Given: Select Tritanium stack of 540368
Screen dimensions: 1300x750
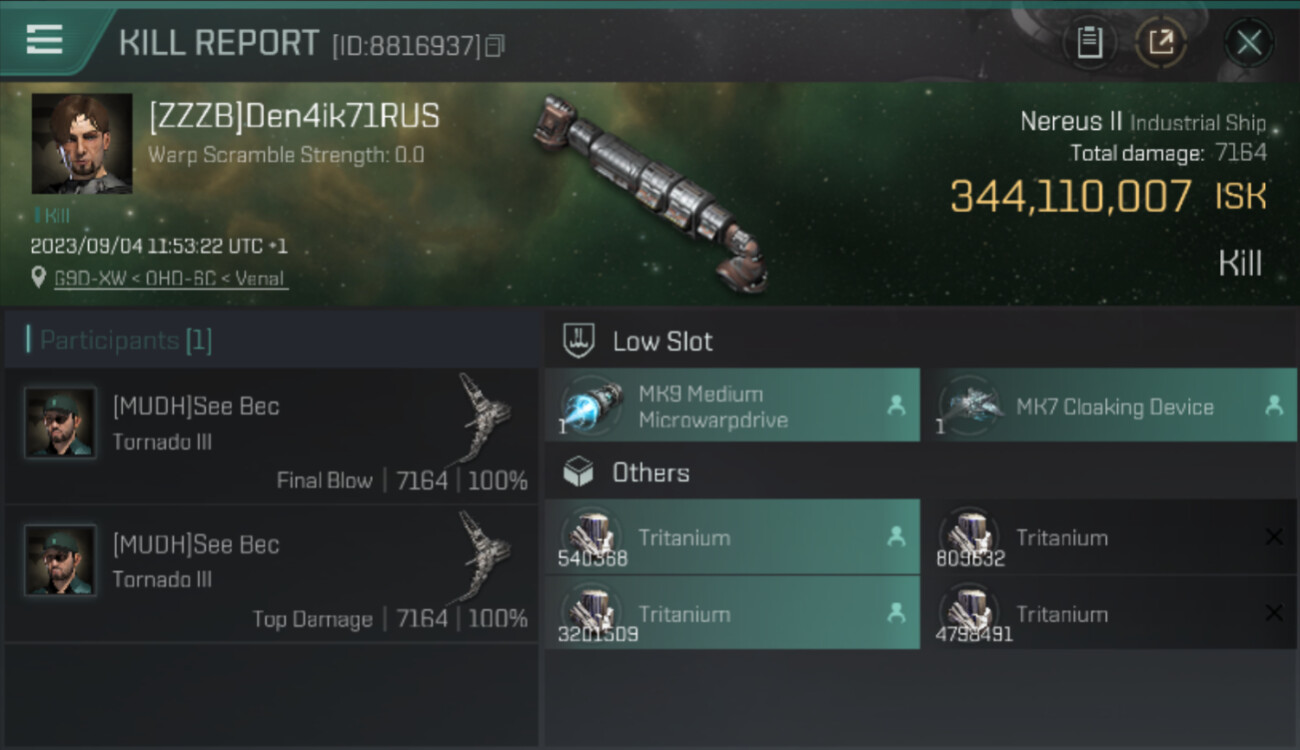Looking at the screenshot, I should 732,537.
